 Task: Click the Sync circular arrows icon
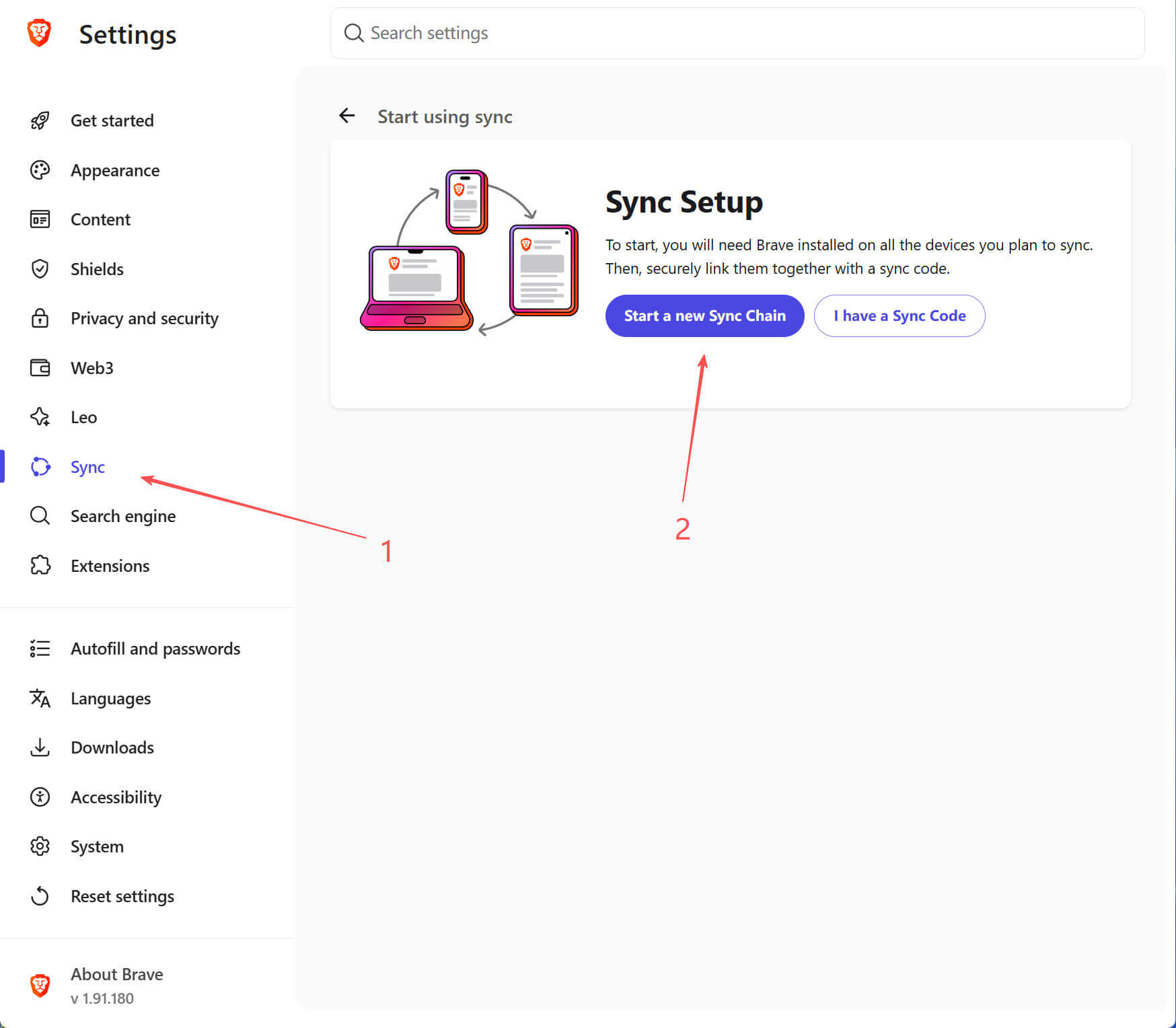pos(40,467)
